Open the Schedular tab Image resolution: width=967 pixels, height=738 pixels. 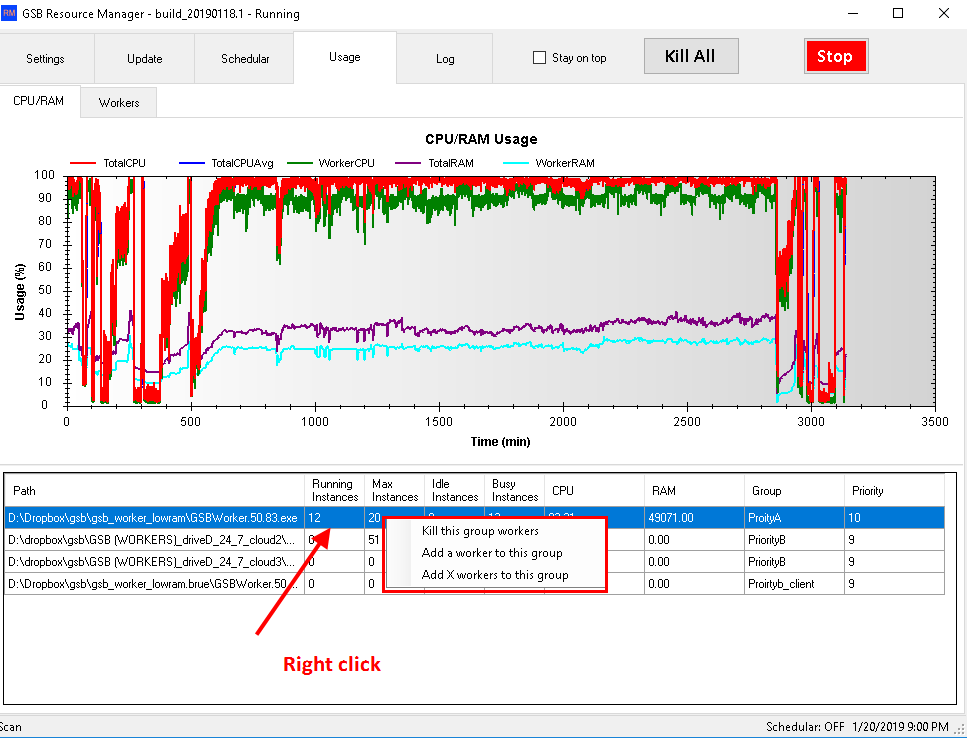click(245, 59)
